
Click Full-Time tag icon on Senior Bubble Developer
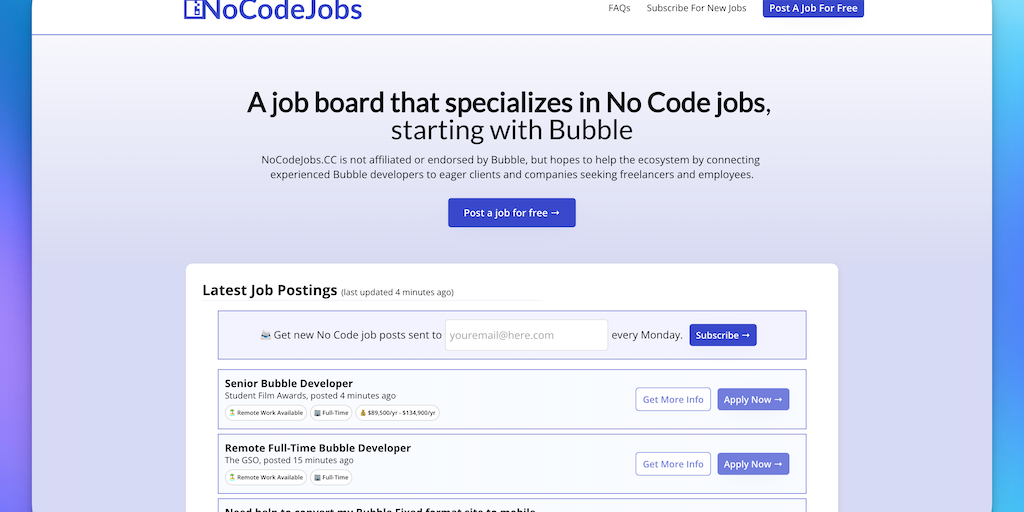(x=318, y=412)
